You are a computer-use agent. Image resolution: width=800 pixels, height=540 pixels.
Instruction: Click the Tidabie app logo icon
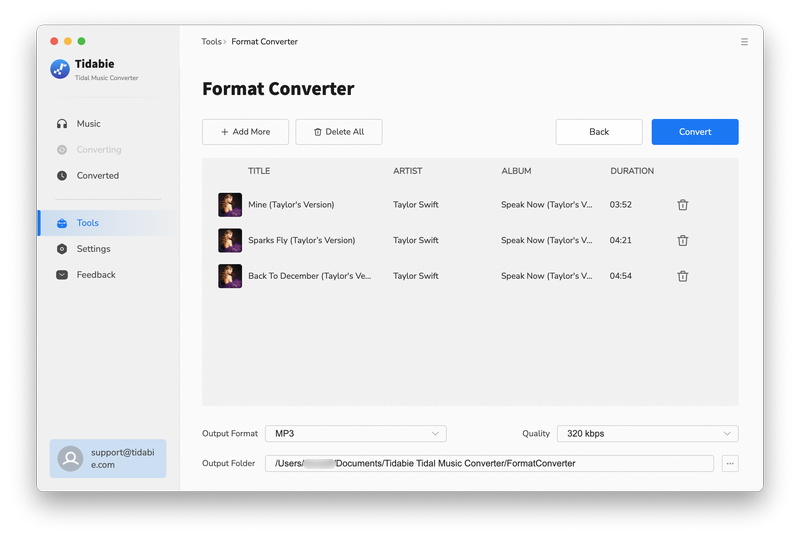click(x=60, y=69)
